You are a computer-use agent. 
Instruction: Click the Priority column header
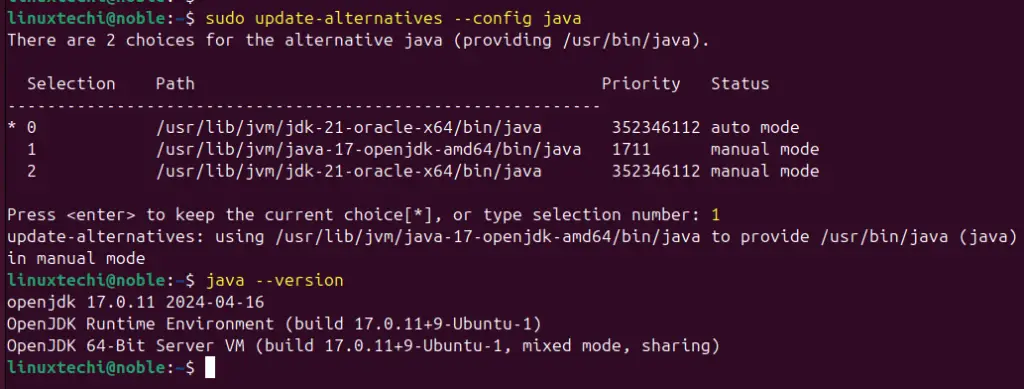pos(641,84)
